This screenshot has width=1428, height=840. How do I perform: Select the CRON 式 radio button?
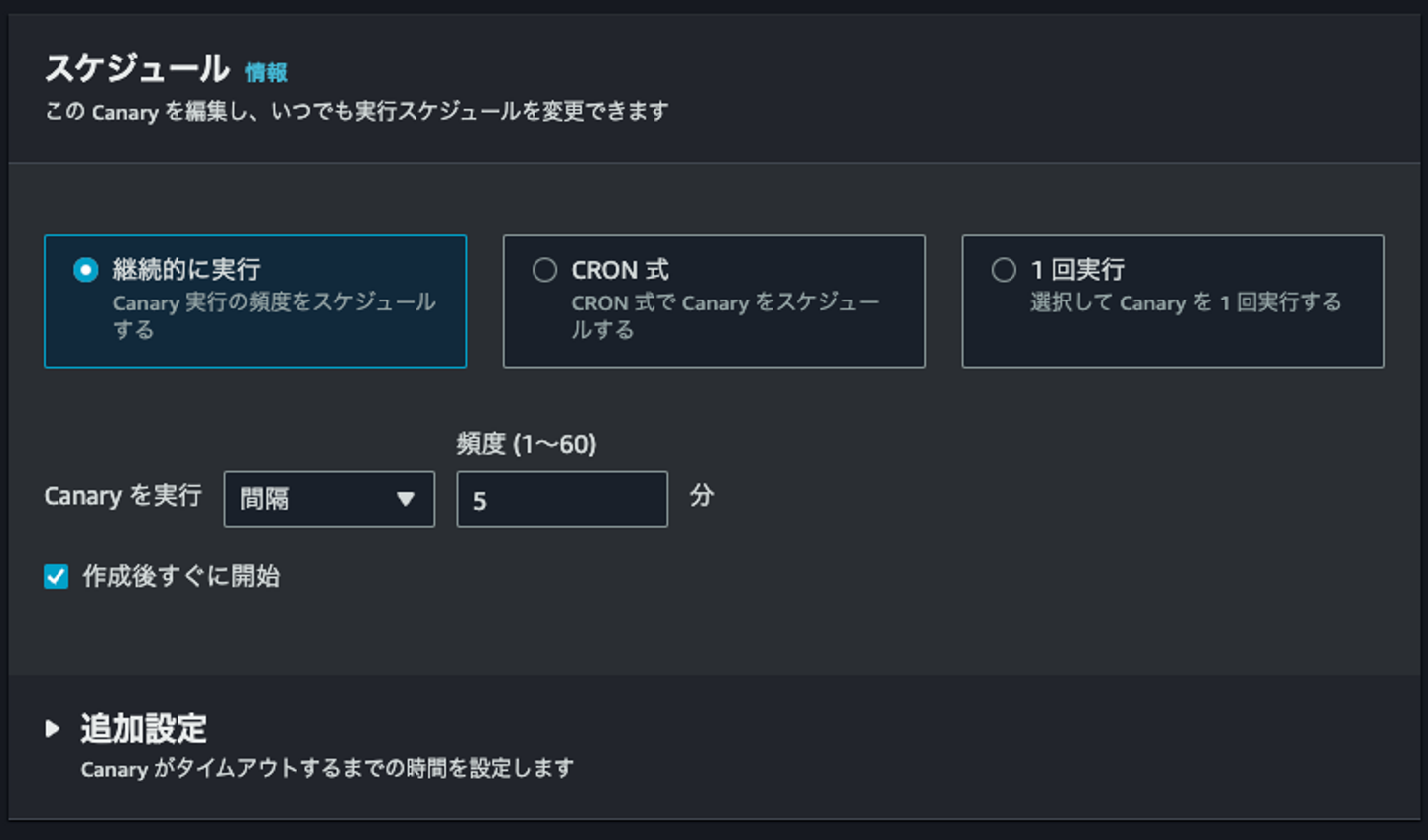(544, 270)
